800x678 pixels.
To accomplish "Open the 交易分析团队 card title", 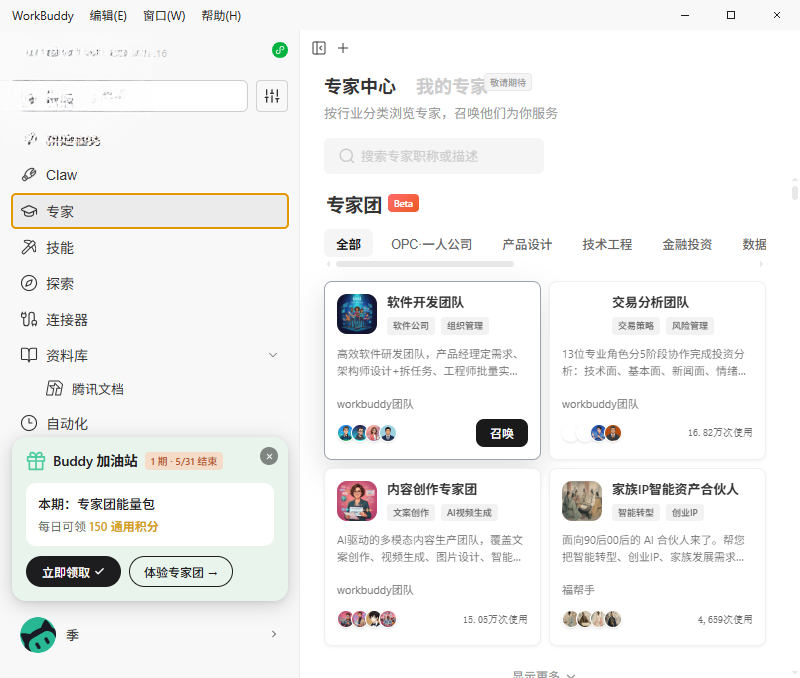I will 651,302.
